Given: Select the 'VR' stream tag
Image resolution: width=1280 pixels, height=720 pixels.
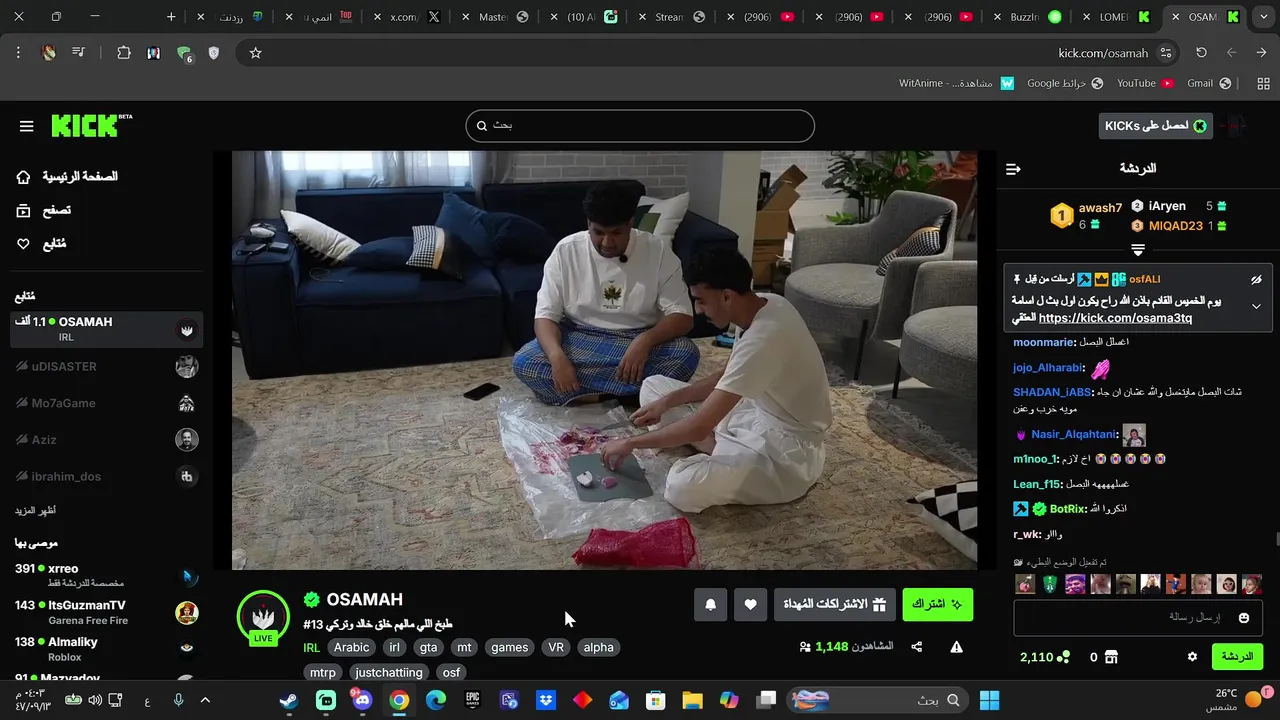Looking at the screenshot, I should click(x=556, y=647).
